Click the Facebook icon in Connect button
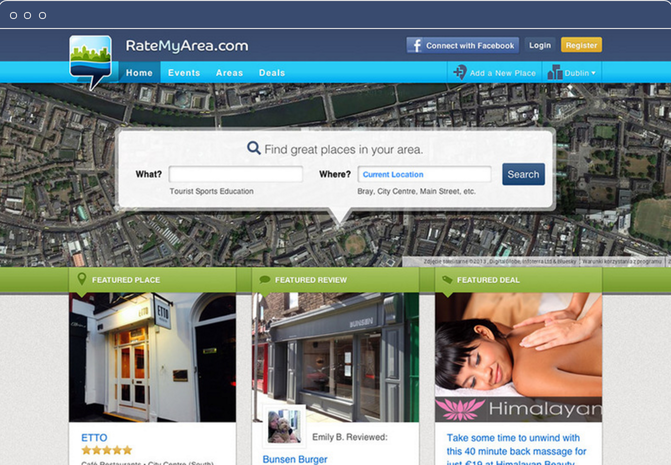This screenshot has width=671, height=465. (x=416, y=45)
